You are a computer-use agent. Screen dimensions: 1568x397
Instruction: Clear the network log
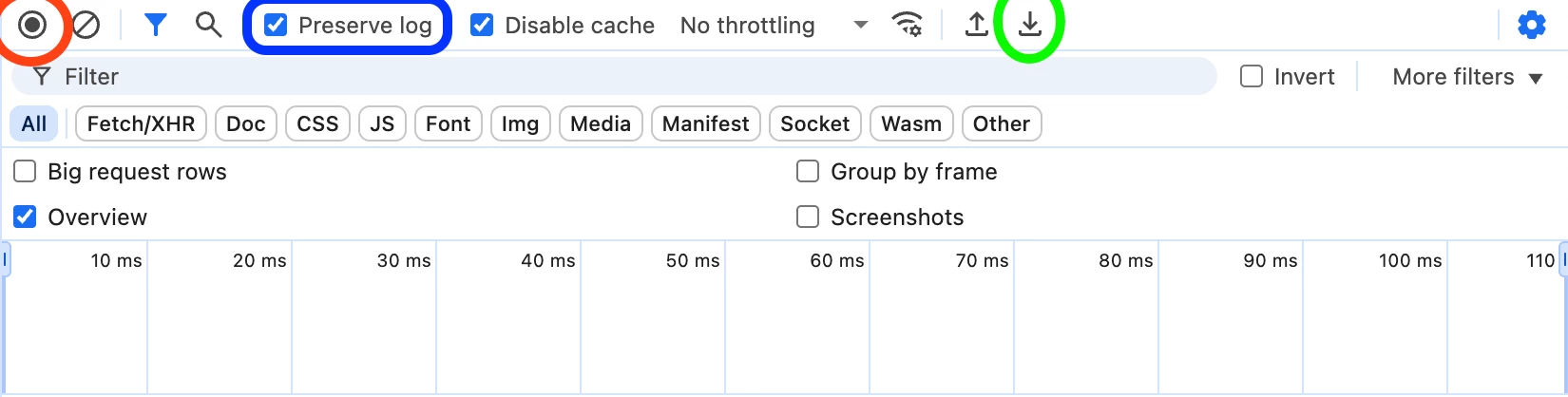tap(86, 25)
